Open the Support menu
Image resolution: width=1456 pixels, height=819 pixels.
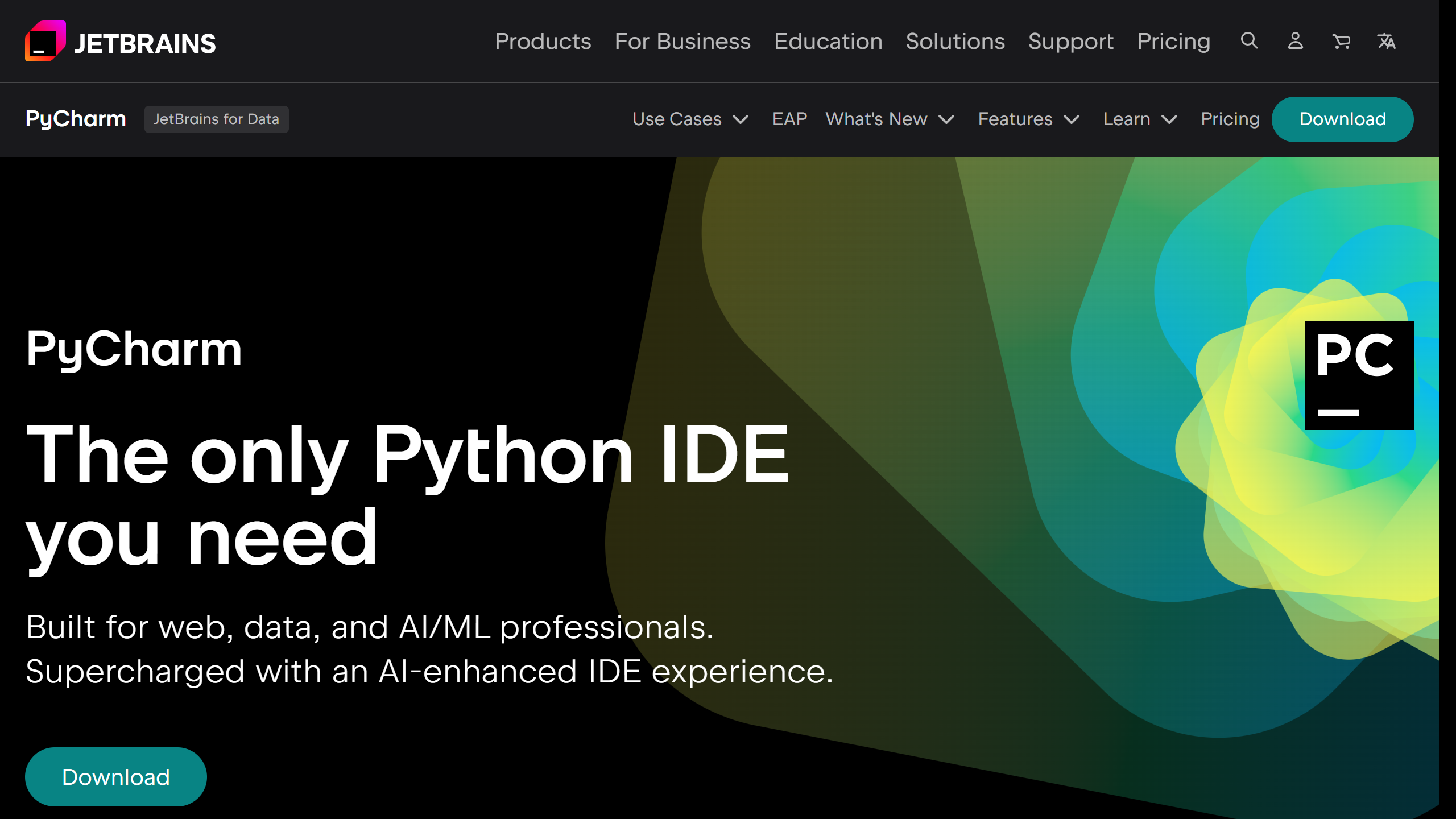tap(1070, 42)
